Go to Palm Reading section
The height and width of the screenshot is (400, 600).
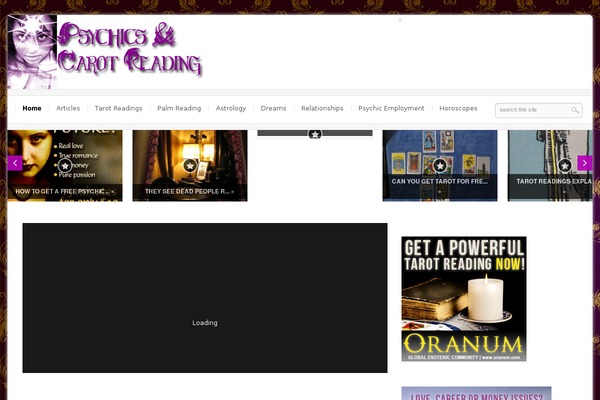click(x=179, y=108)
